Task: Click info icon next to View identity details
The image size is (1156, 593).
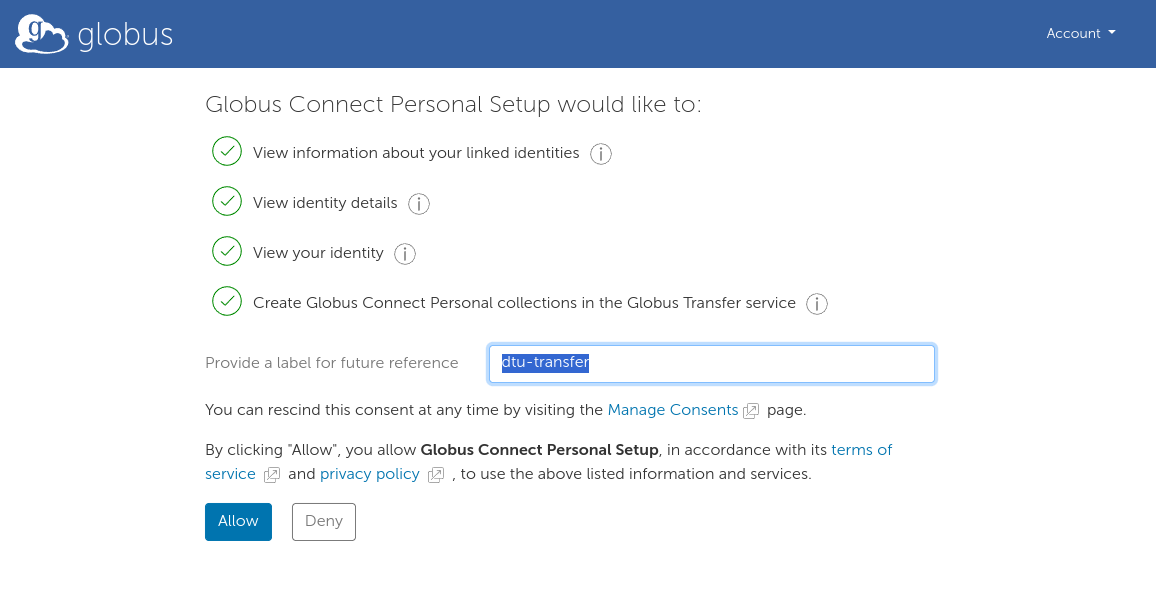Action: [x=419, y=204]
